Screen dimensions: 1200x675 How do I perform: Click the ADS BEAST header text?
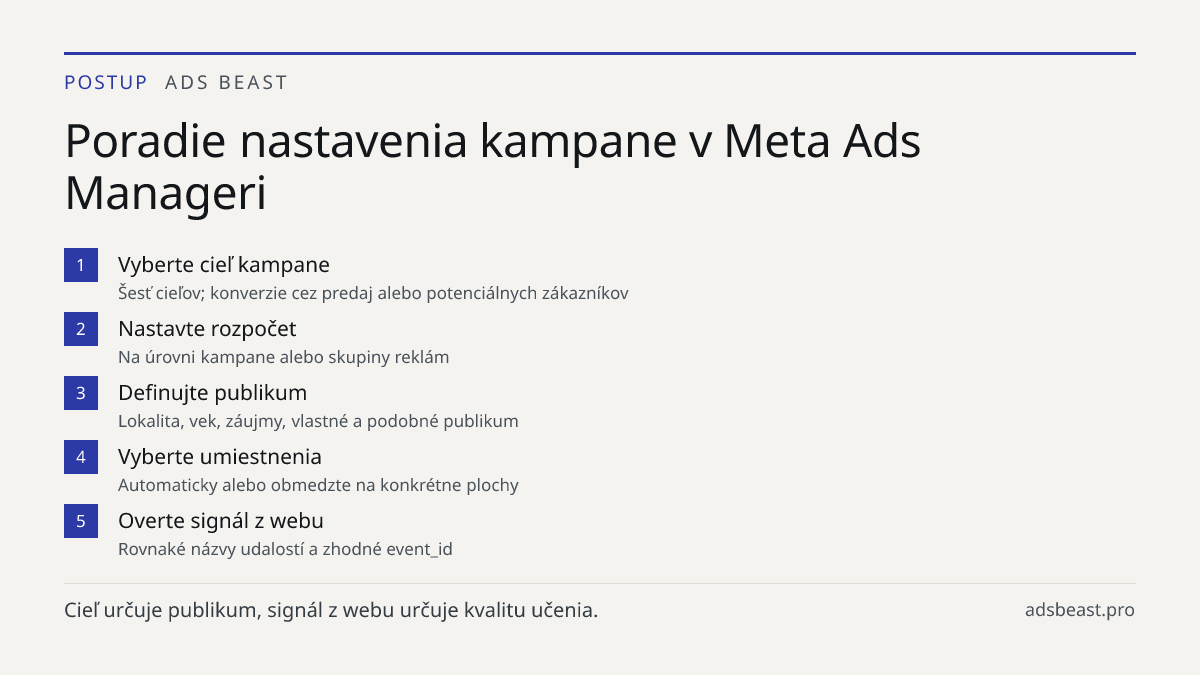pos(226,83)
